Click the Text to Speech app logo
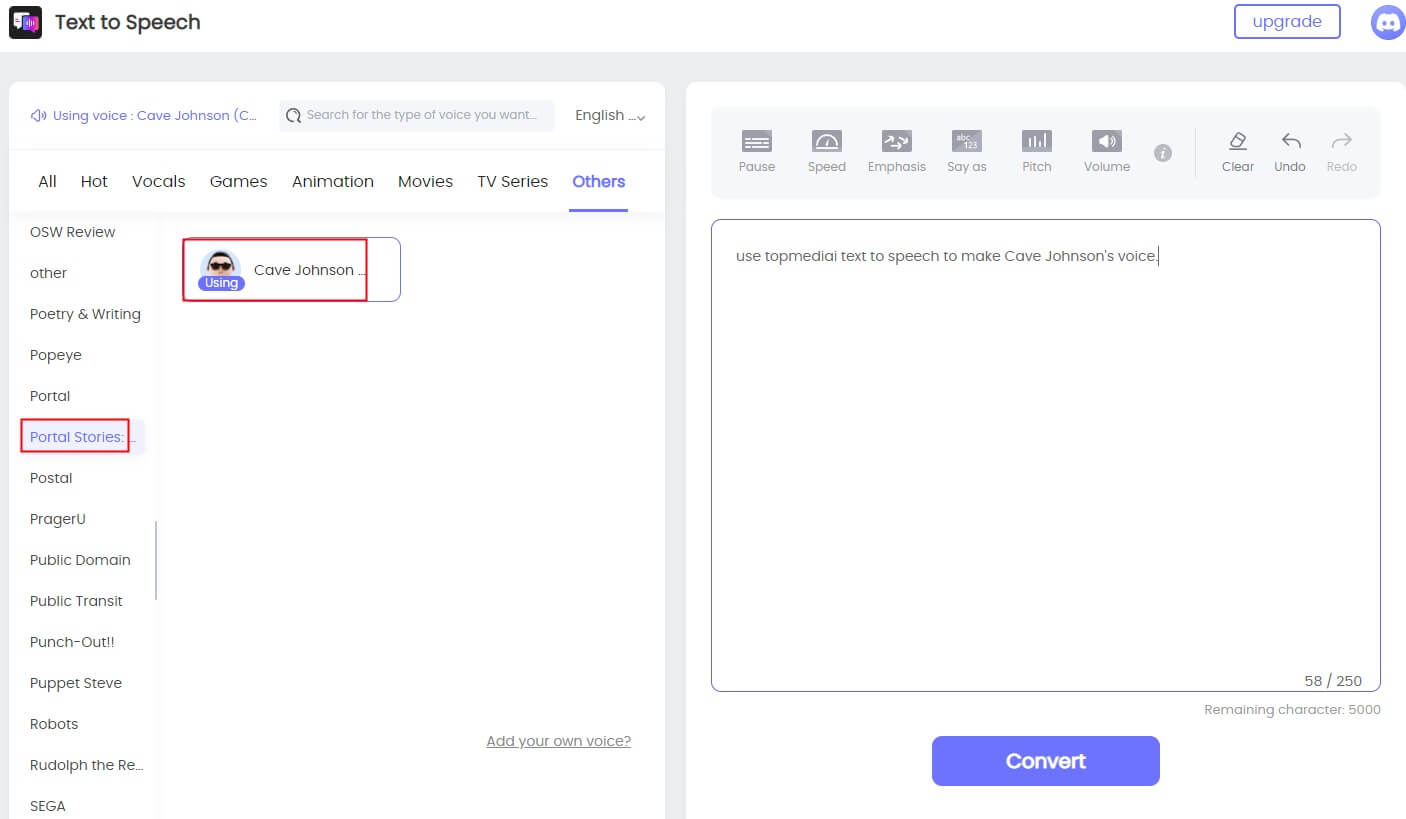Image resolution: width=1406 pixels, height=819 pixels. coord(25,22)
